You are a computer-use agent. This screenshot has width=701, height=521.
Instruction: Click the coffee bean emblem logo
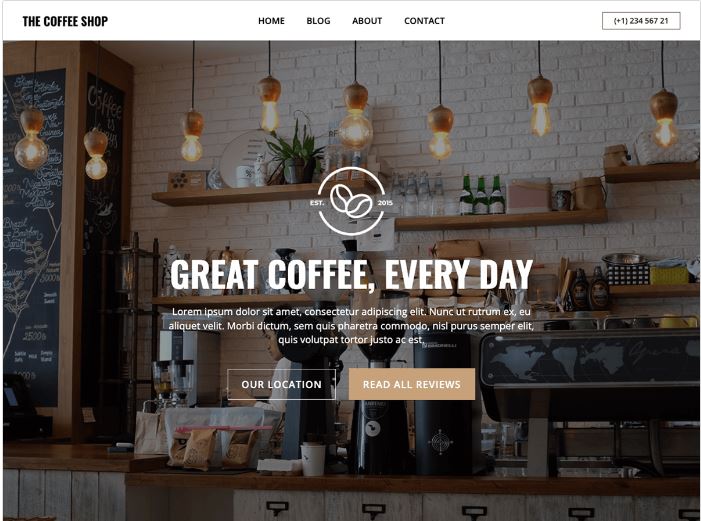(351, 201)
